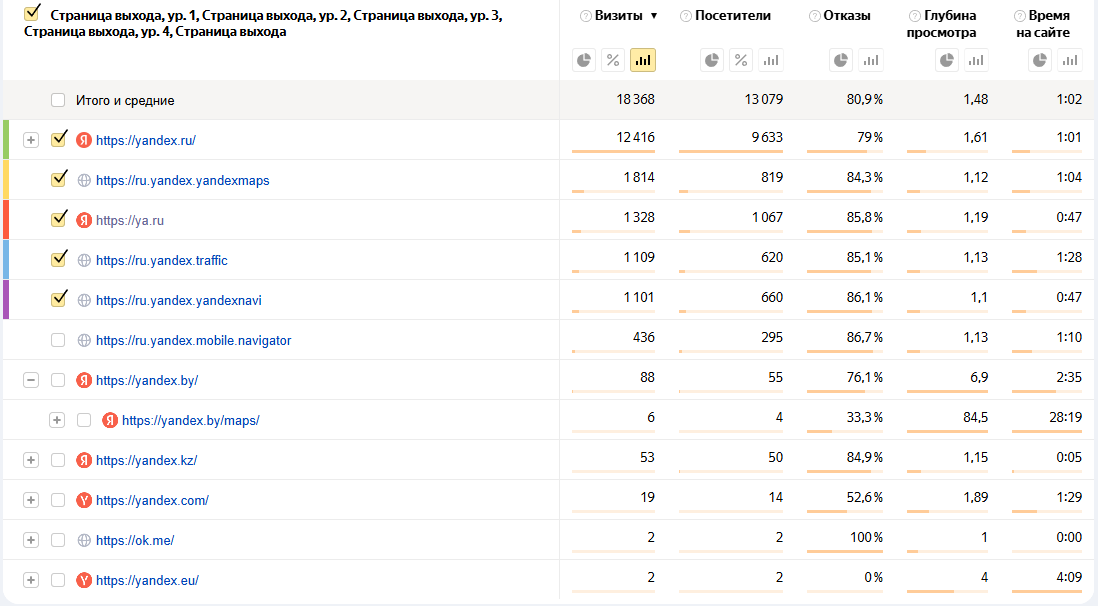Viewport: 1098px width, 606px height.
Task: Click time on site value 28:19
Action: 1065,417
